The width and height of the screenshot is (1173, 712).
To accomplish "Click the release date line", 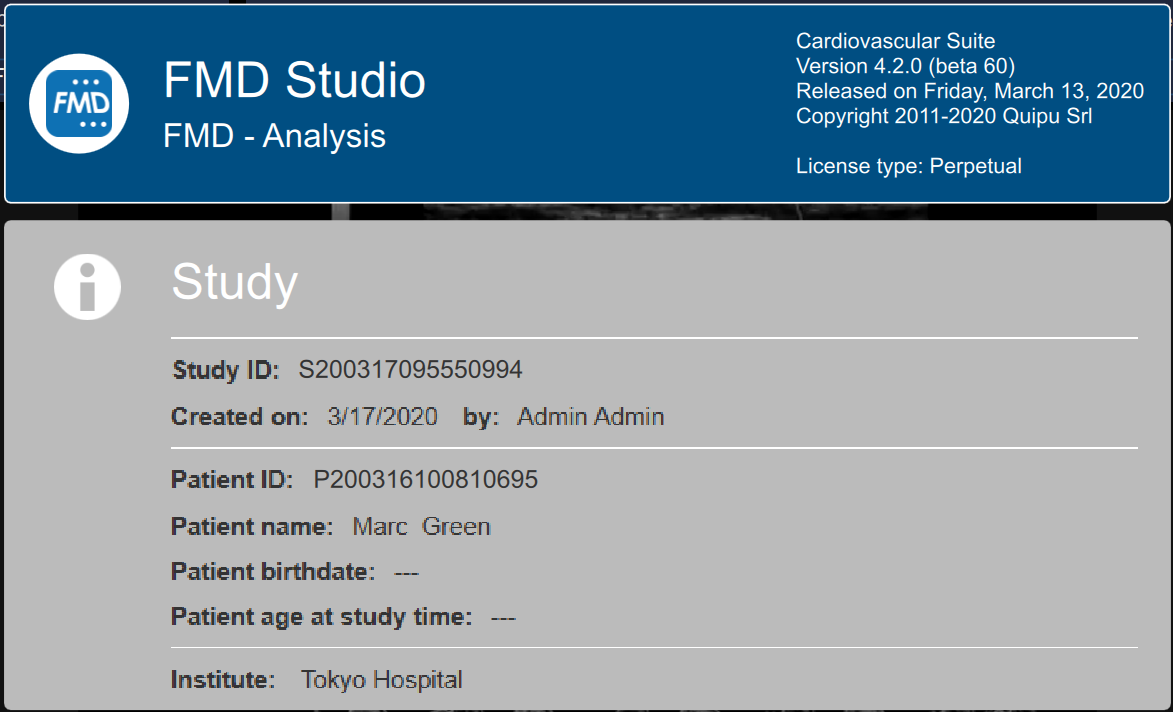I will point(969,91).
